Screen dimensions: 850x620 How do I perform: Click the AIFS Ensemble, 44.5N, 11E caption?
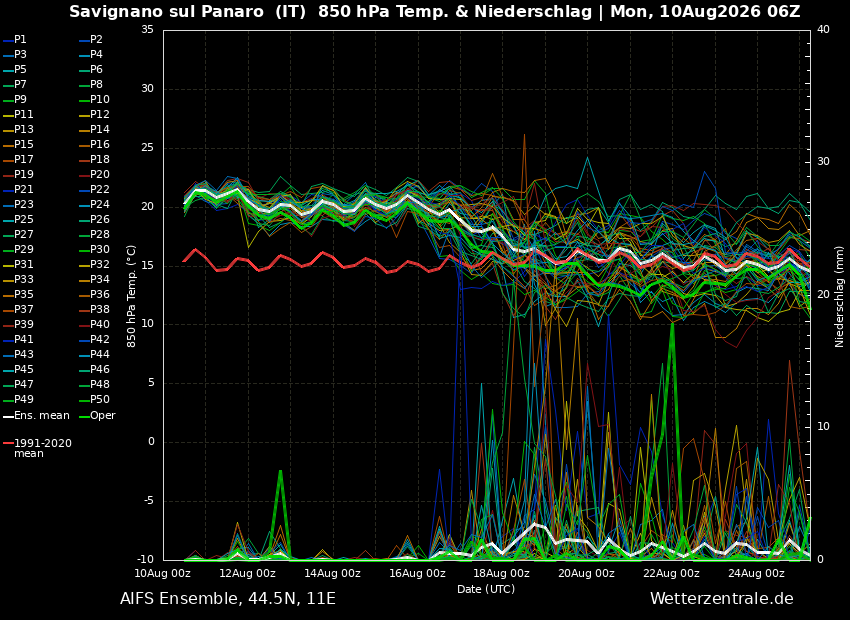tap(228, 599)
